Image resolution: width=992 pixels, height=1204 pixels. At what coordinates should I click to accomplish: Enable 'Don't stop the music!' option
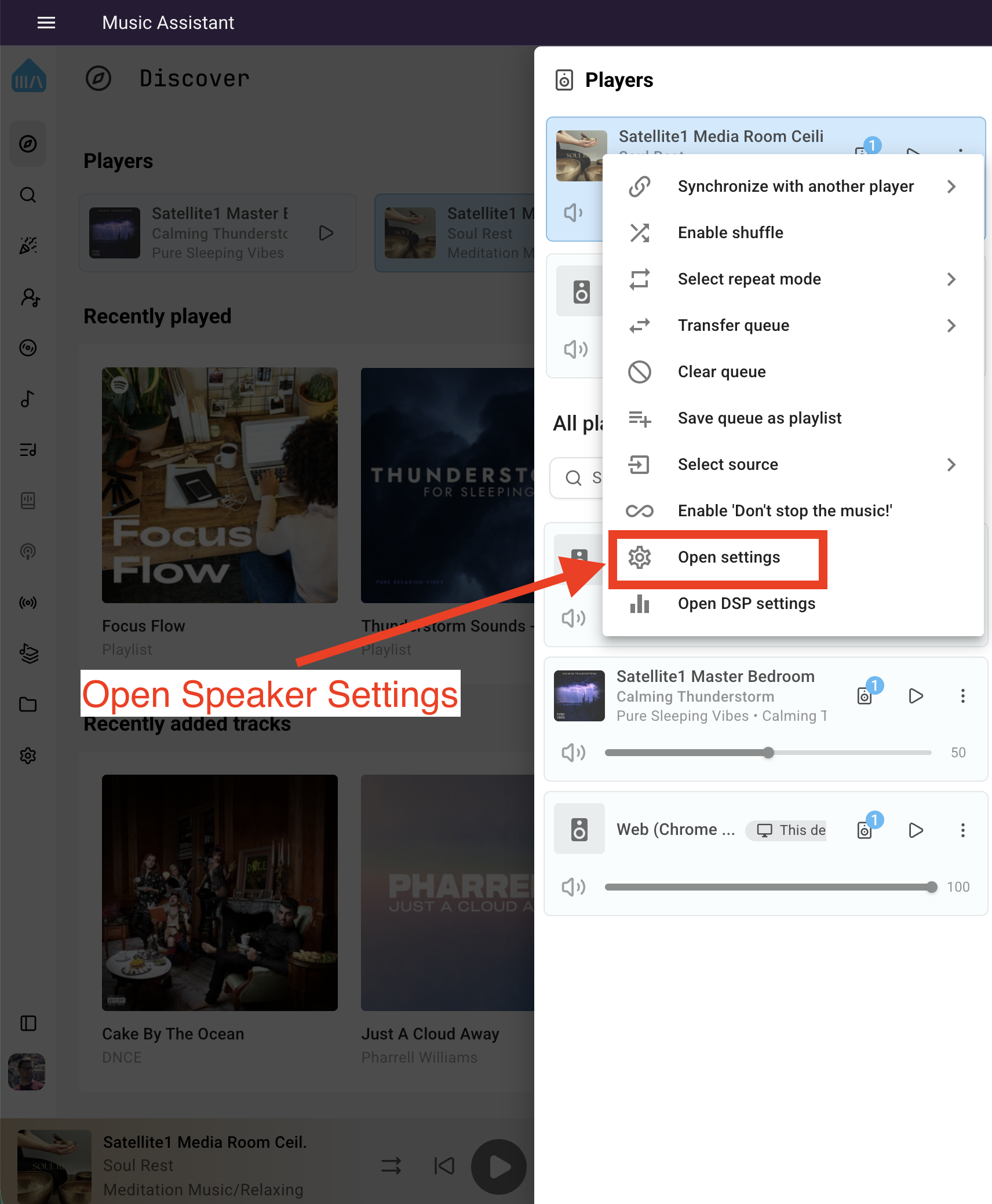coord(793,511)
